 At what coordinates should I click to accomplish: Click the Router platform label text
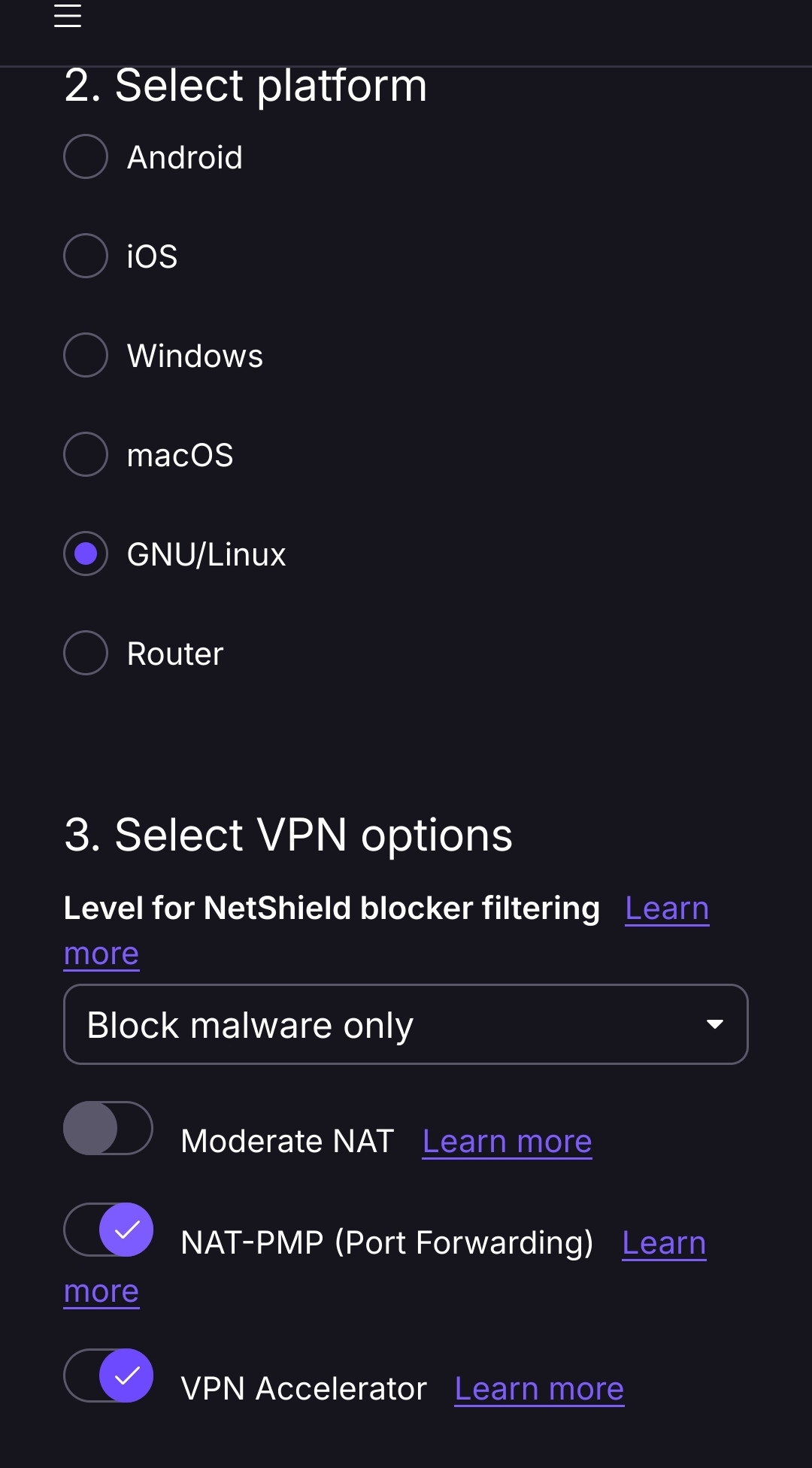[x=175, y=654]
